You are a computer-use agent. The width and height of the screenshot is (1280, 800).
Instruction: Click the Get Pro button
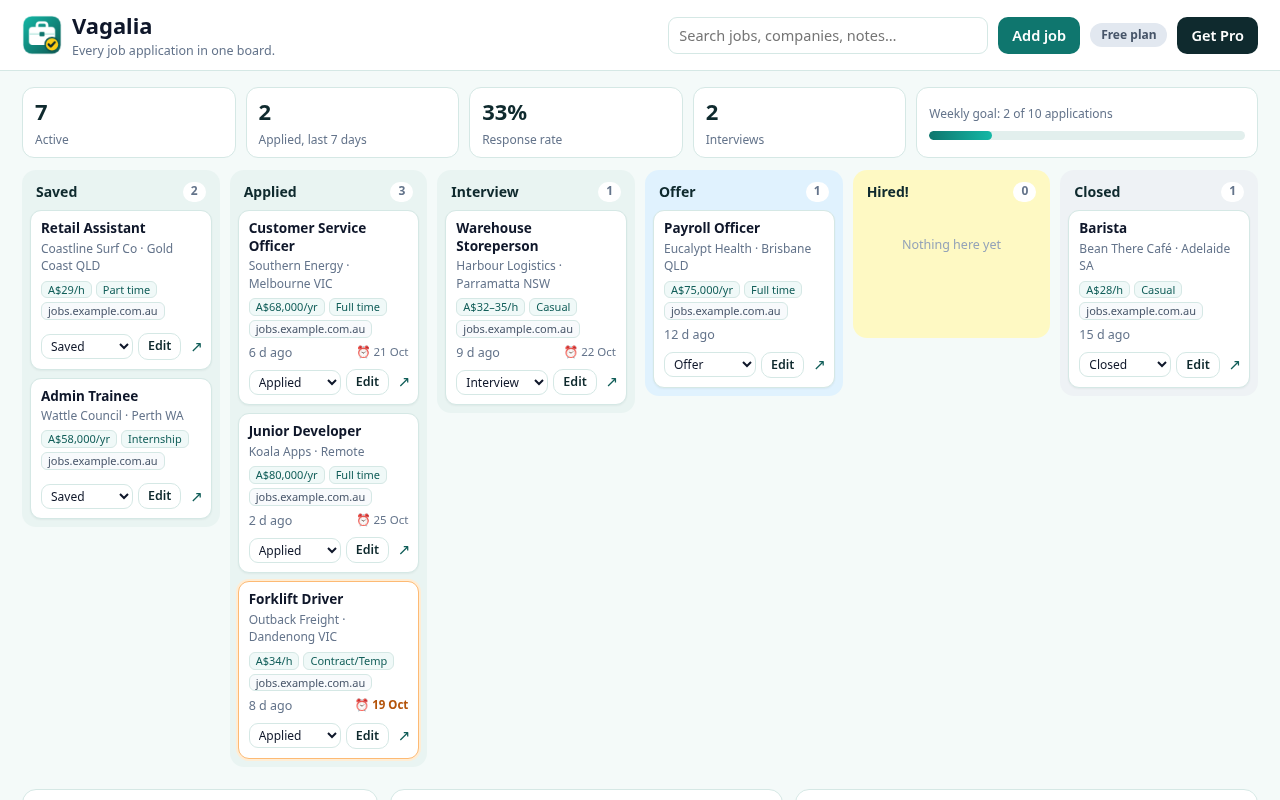(x=1217, y=35)
